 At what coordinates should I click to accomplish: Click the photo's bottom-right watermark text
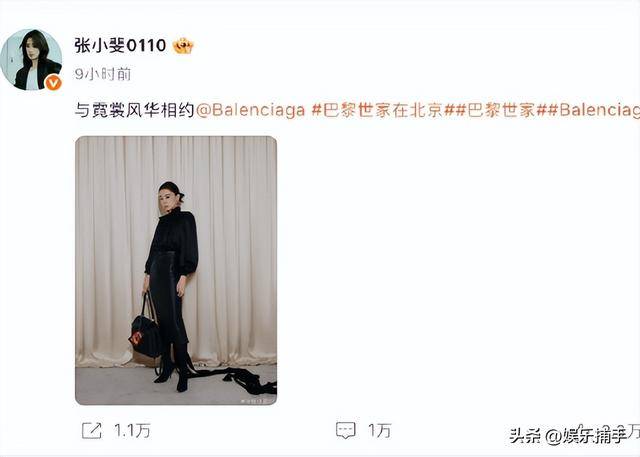[256, 401]
